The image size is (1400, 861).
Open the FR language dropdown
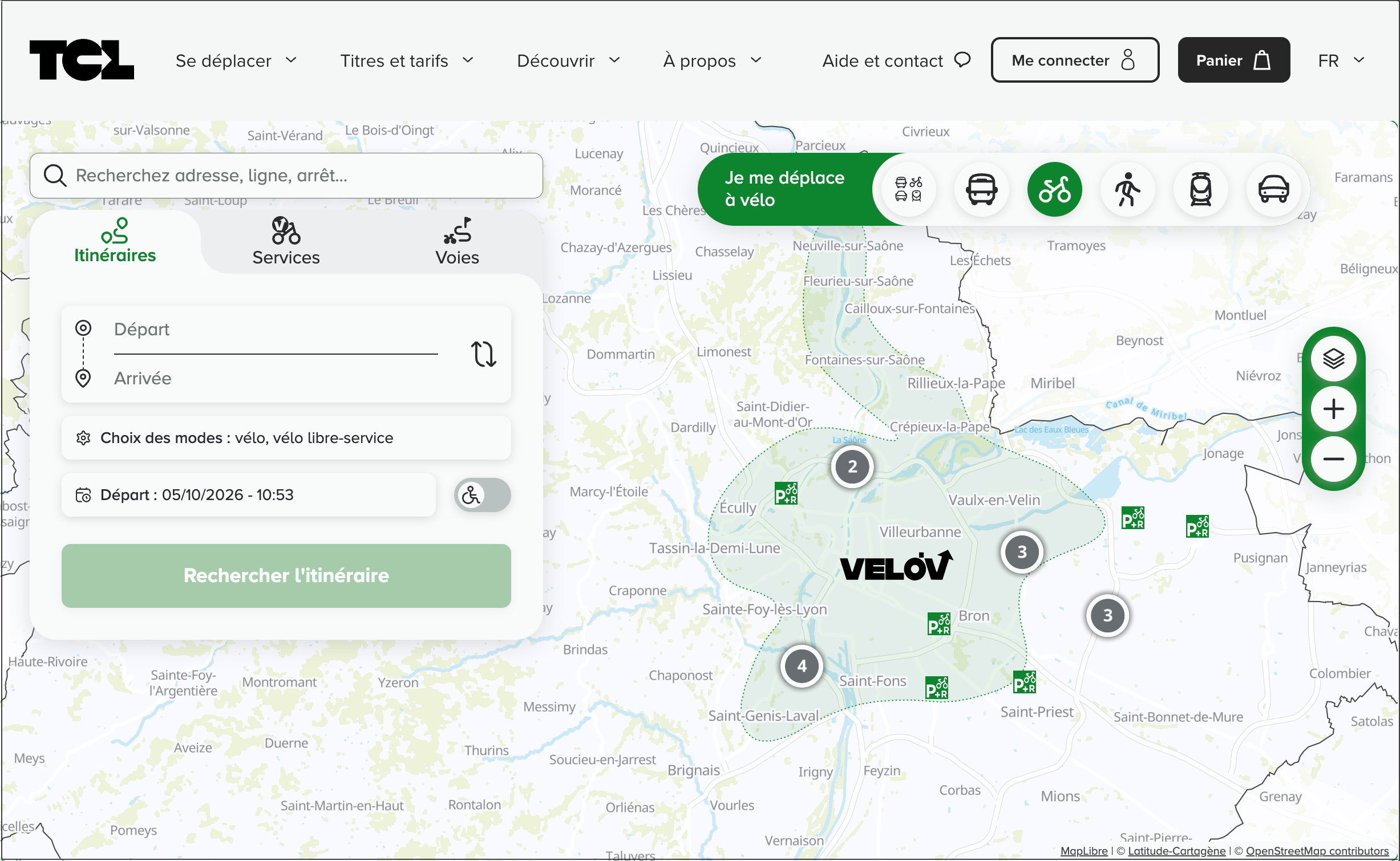click(1341, 60)
